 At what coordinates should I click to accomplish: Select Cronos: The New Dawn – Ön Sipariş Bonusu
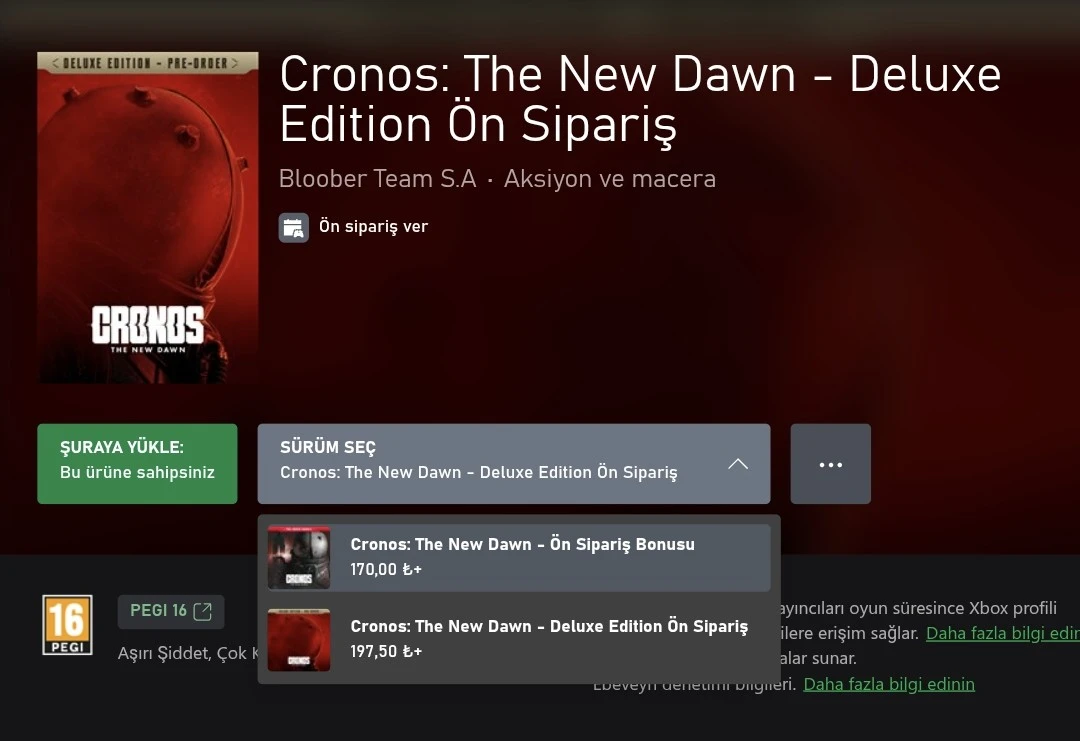point(519,557)
